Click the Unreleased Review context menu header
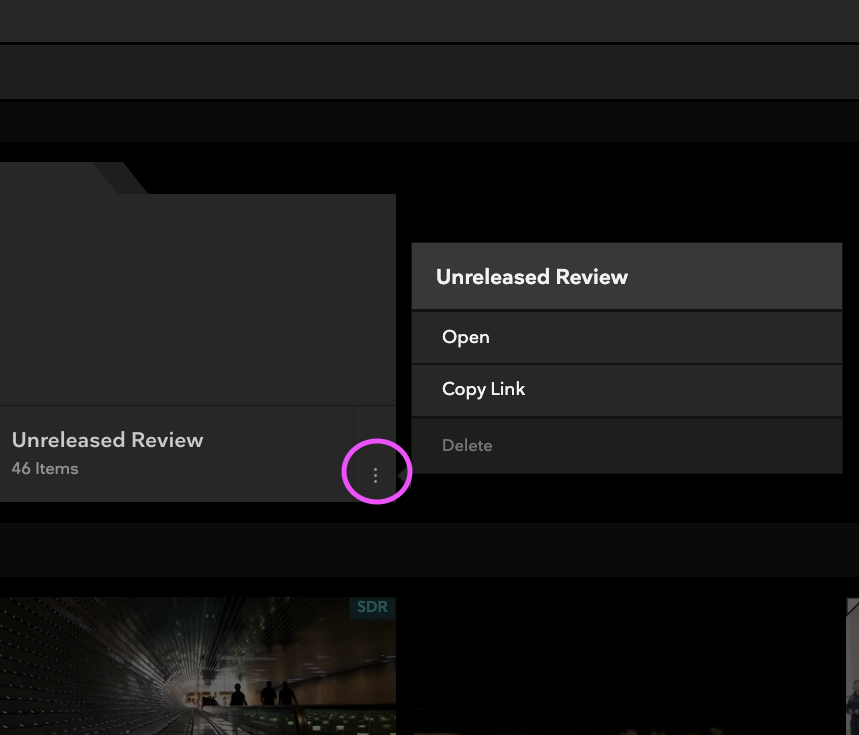The width and height of the screenshot is (859, 735). pyautogui.click(x=627, y=277)
